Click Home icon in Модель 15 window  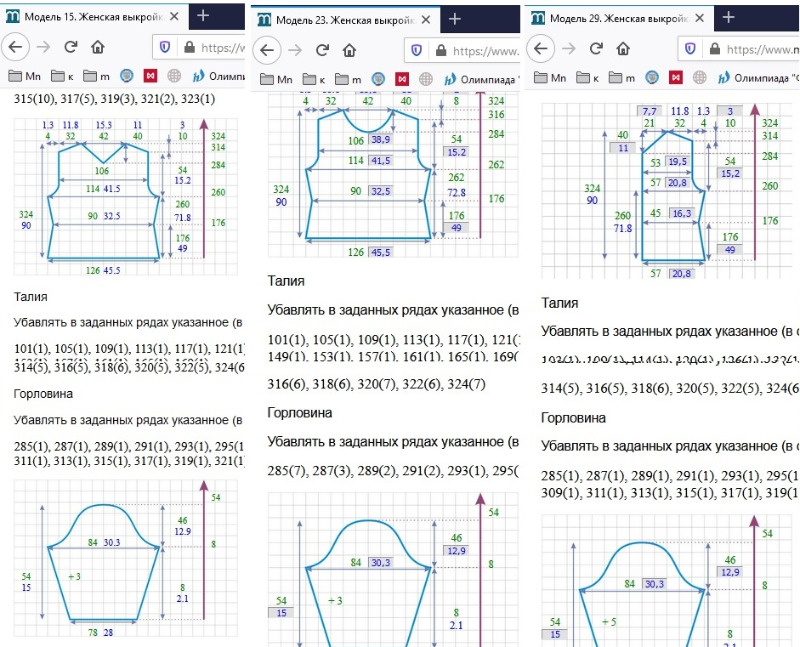(98, 45)
